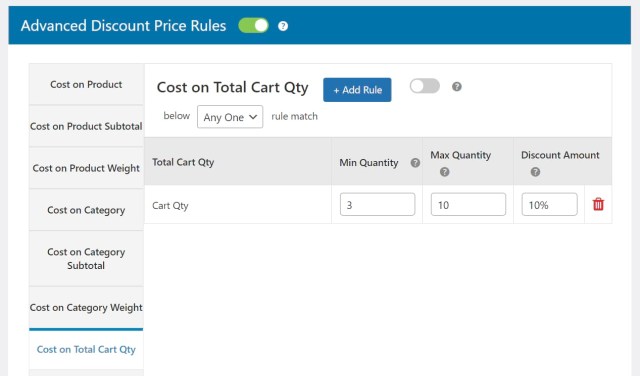Open the Any One rule match dropdown
Image resolution: width=640 pixels, height=376 pixels.
click(x=230, y=117)
